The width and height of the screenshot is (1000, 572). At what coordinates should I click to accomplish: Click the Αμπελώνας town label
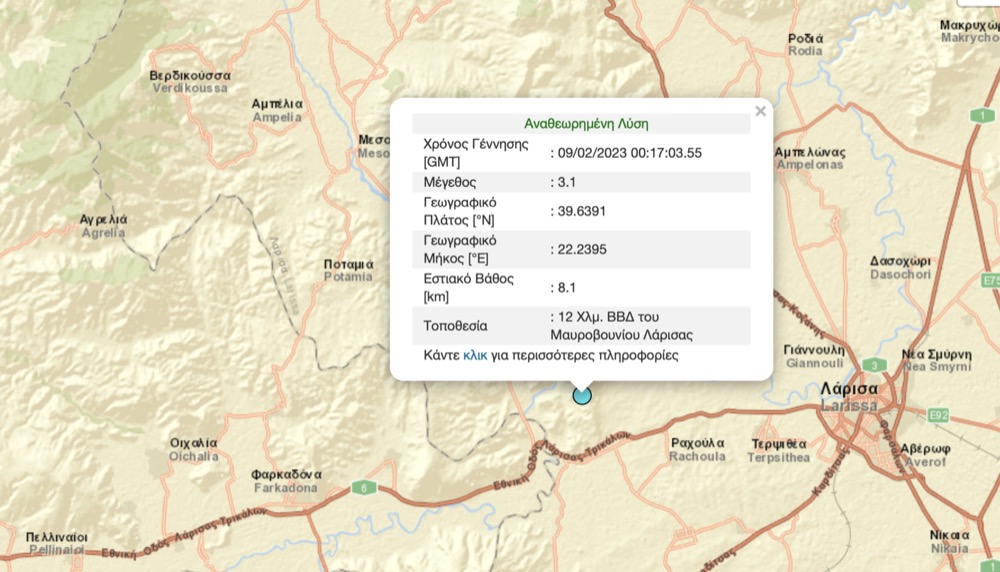[x=810, y=152]
